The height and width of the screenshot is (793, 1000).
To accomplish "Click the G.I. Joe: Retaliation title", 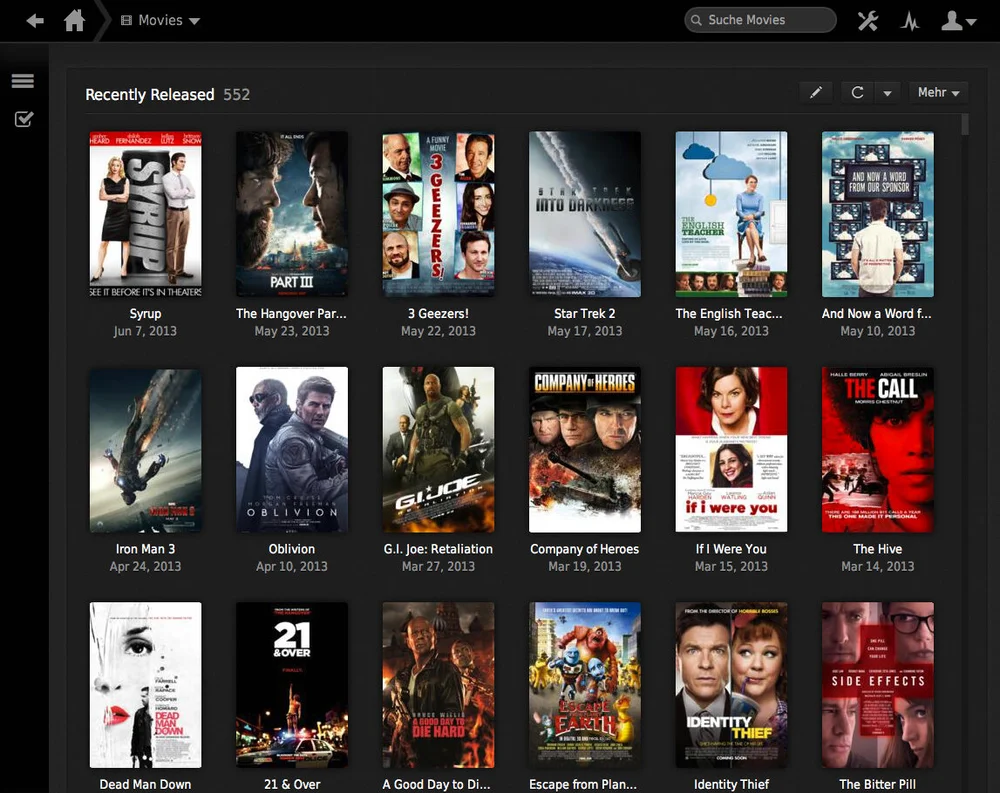I will coord(438,549).
